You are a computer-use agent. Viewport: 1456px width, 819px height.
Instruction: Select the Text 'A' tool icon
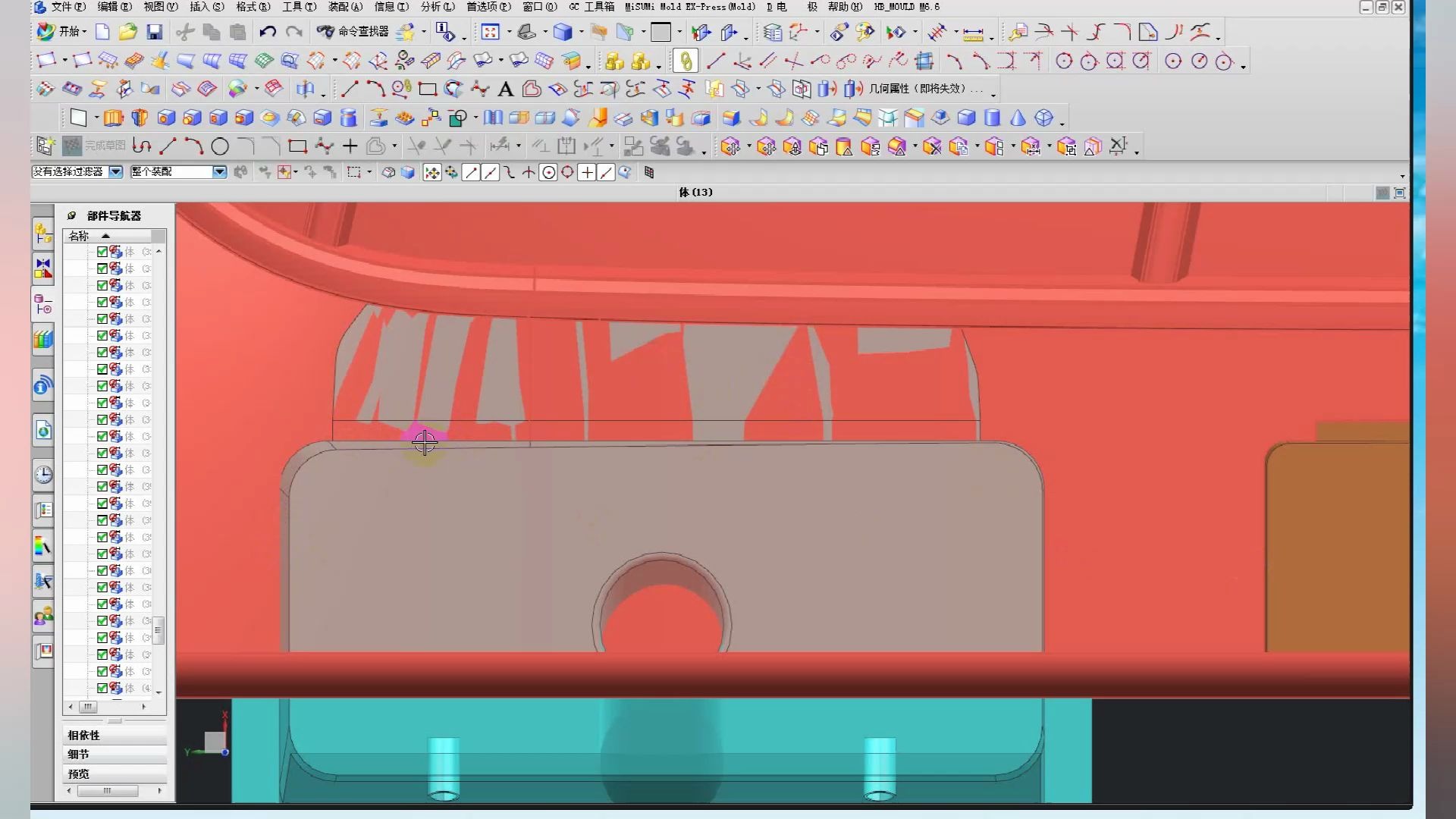505,89
